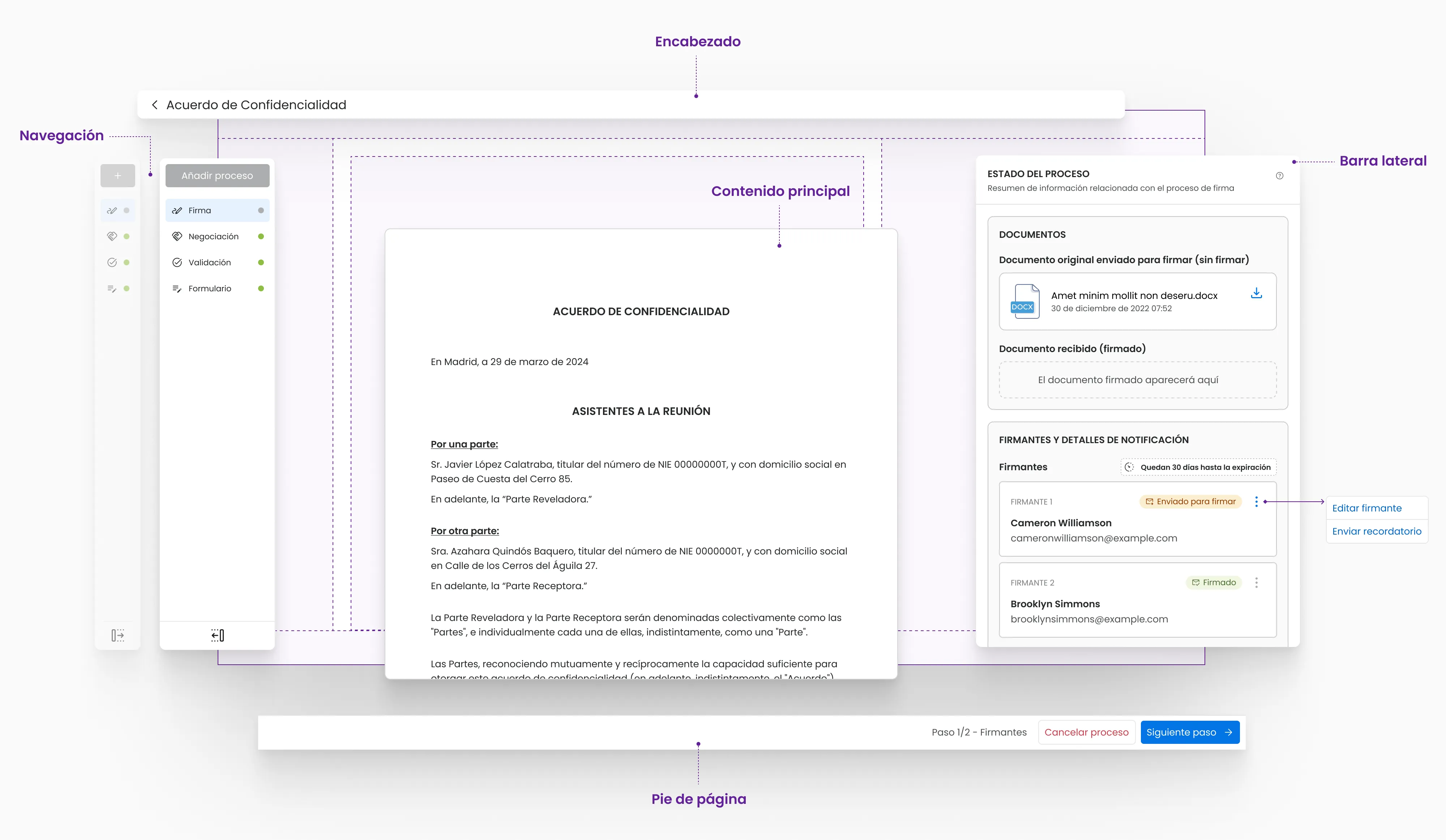Click the Por una parte: underlined text
Screen dimensions: 1446x840
[464, 444]
